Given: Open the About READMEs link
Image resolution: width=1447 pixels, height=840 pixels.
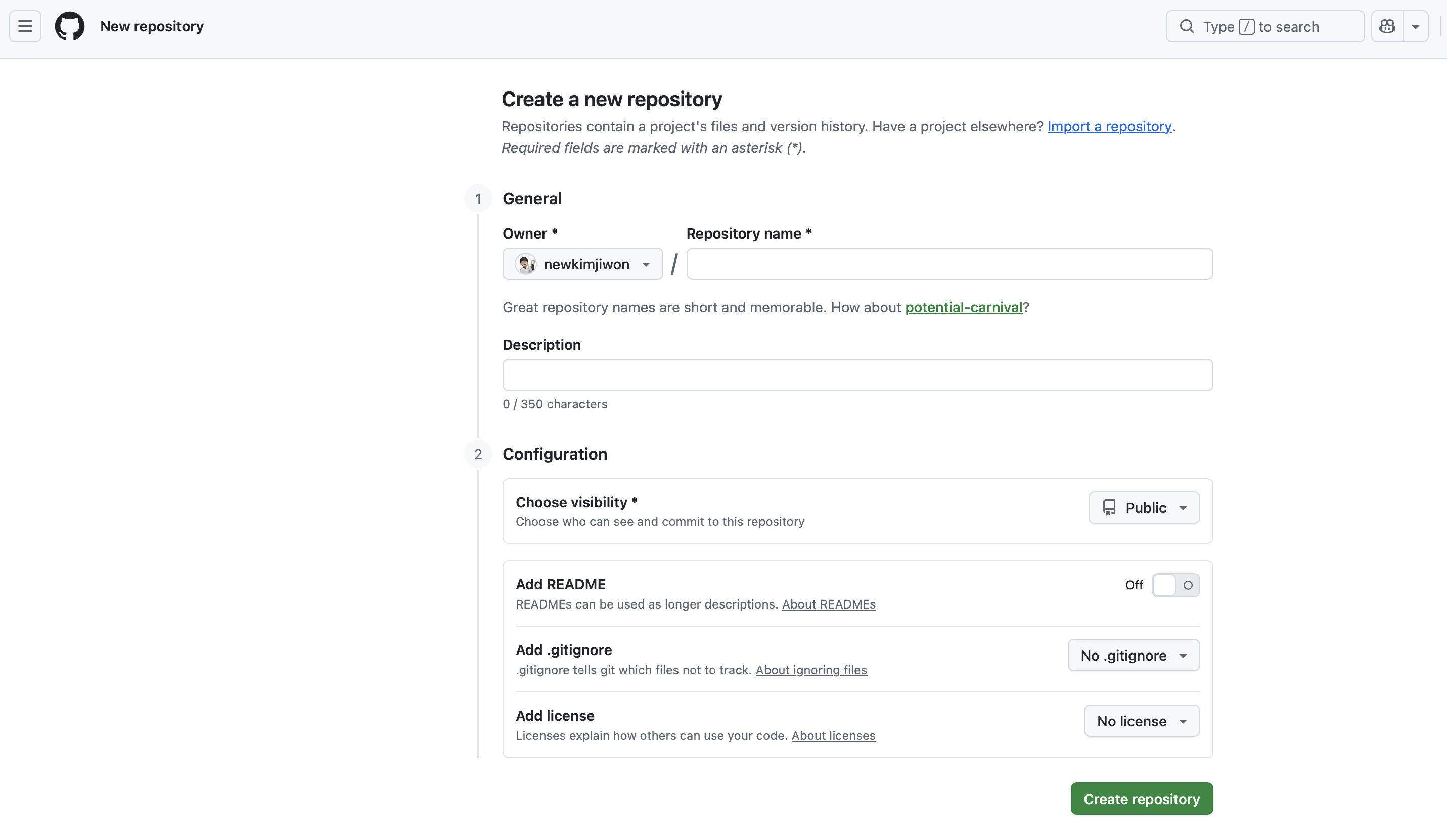Looking at the screenshot, I should (829, 604).
